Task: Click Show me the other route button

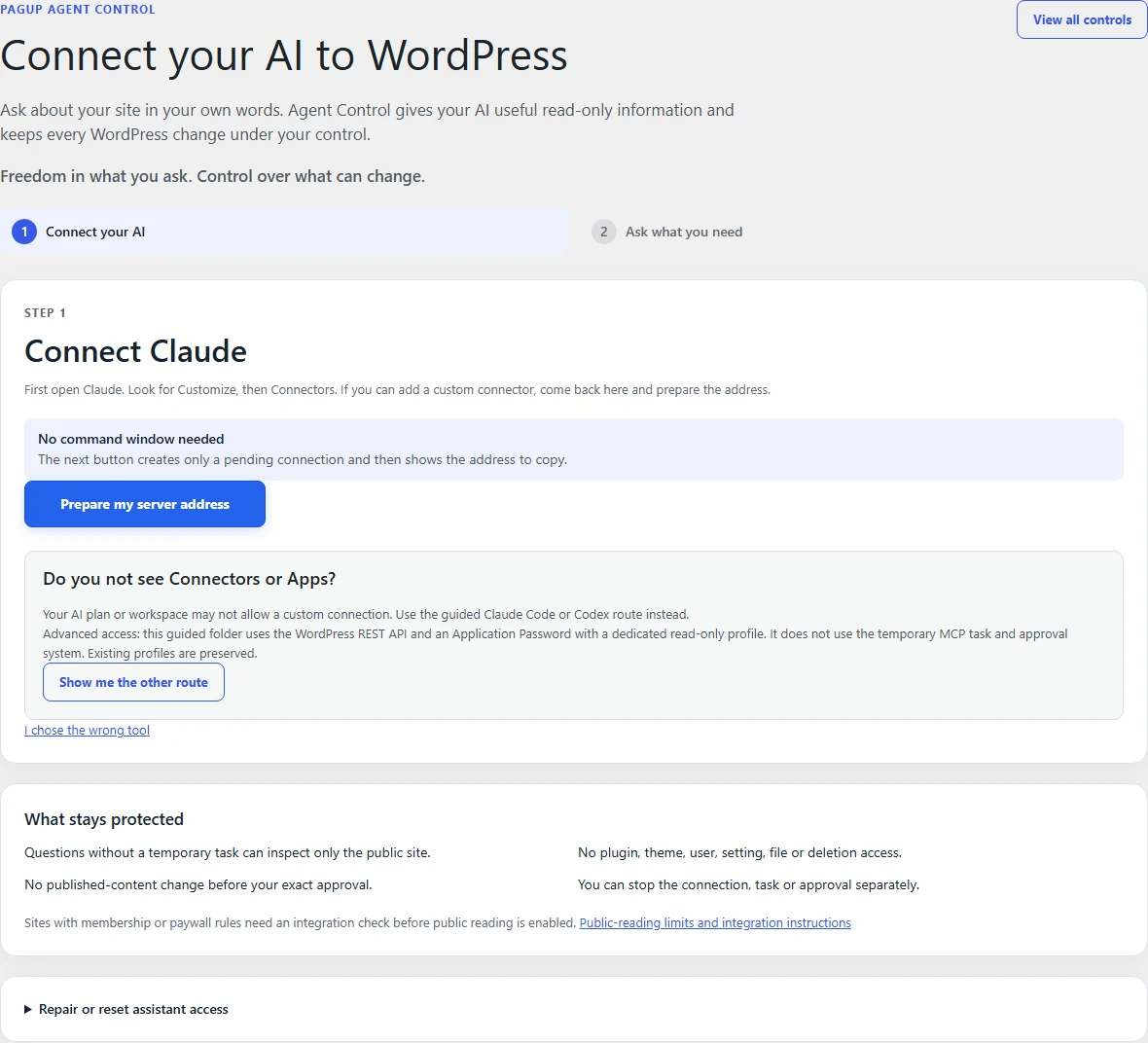Action: coord(133,682)
